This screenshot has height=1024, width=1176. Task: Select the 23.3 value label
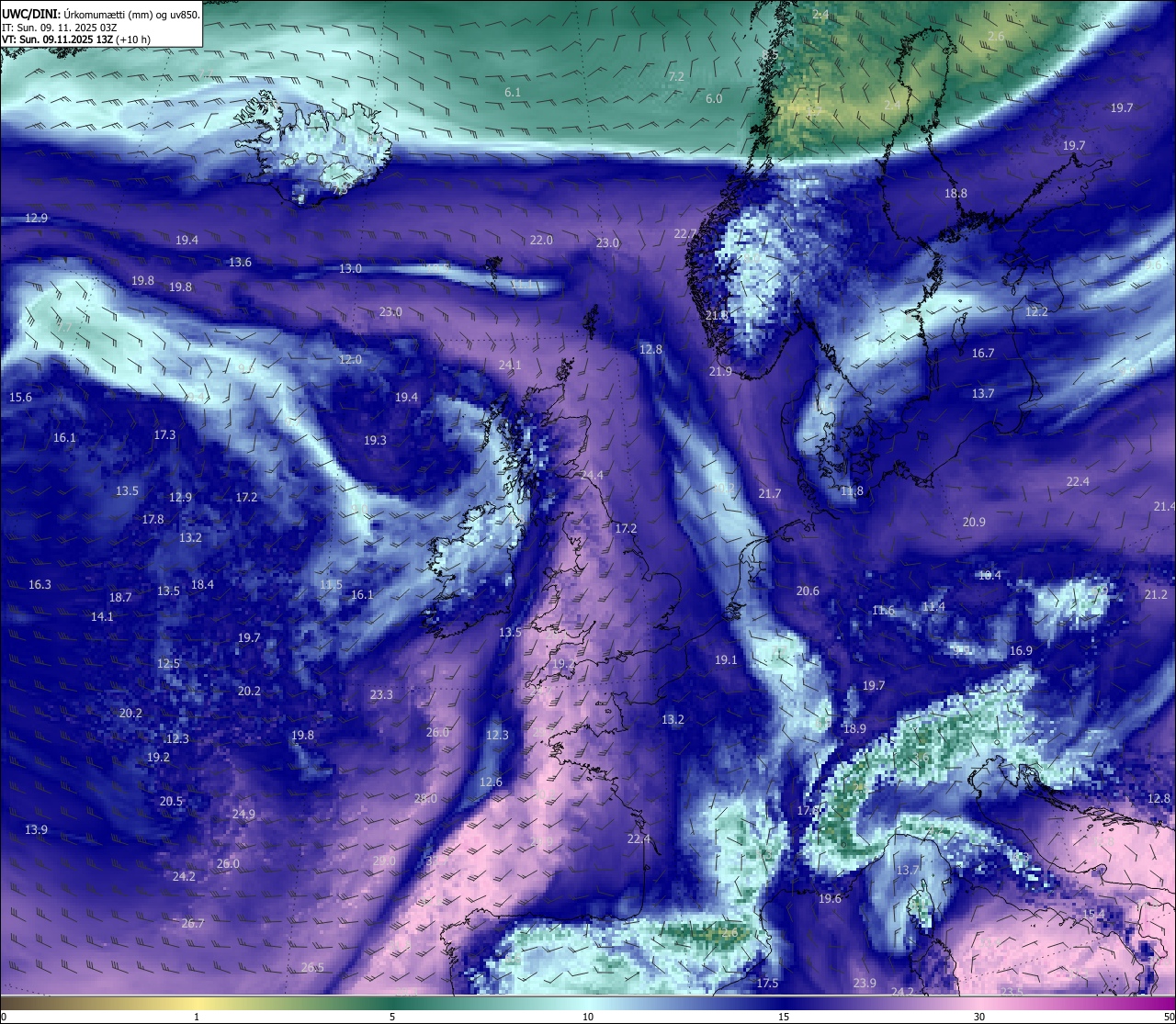381,695
